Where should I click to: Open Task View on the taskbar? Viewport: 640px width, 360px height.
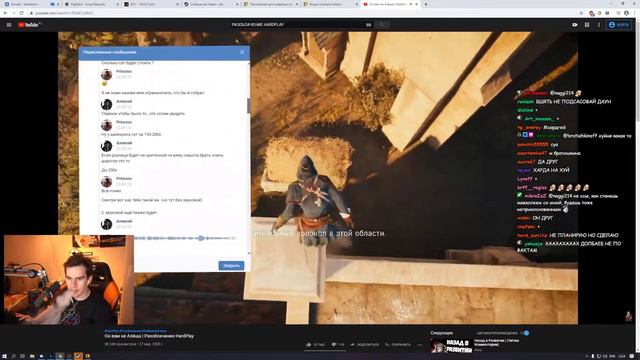point(22,356)
